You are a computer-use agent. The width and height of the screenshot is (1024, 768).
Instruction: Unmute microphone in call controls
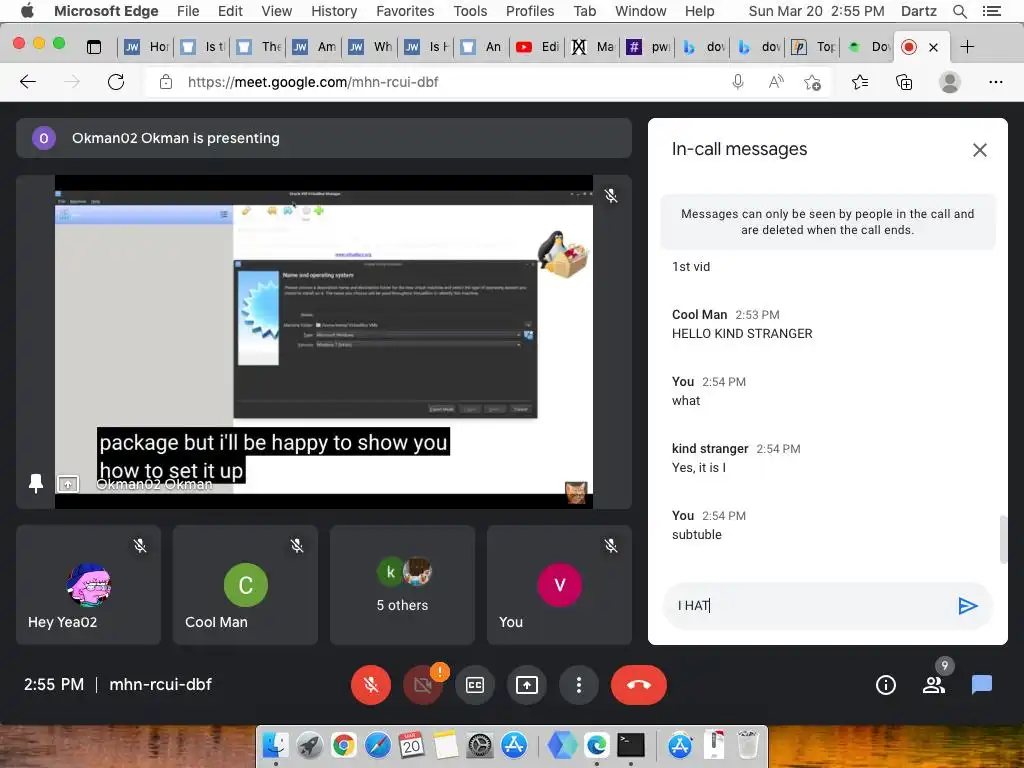(x=370, y=684)
